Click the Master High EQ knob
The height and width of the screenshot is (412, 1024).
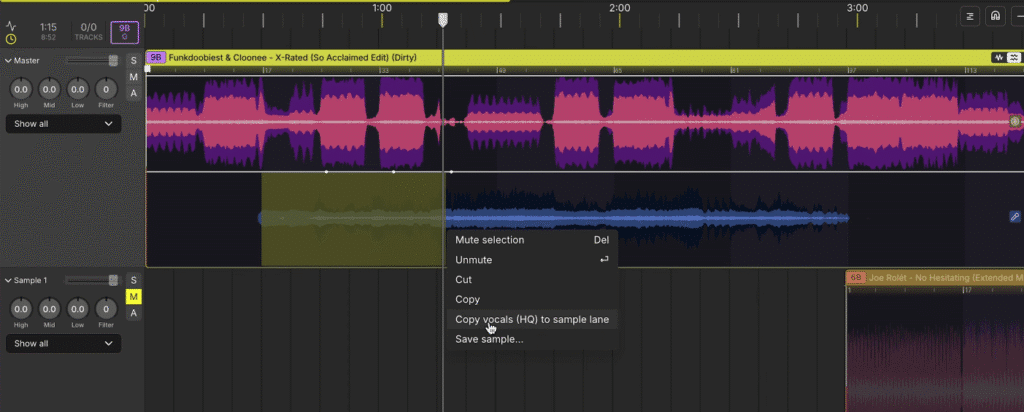tap(21, 89)
